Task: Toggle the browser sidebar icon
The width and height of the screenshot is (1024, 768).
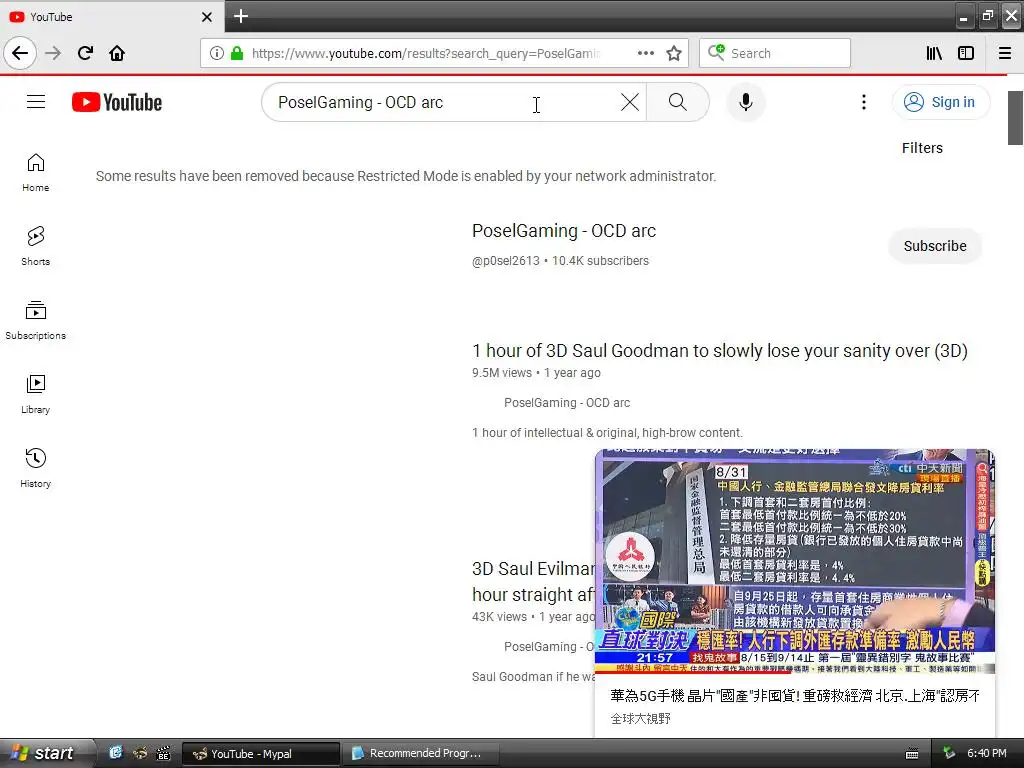Action: coord(966,54)
